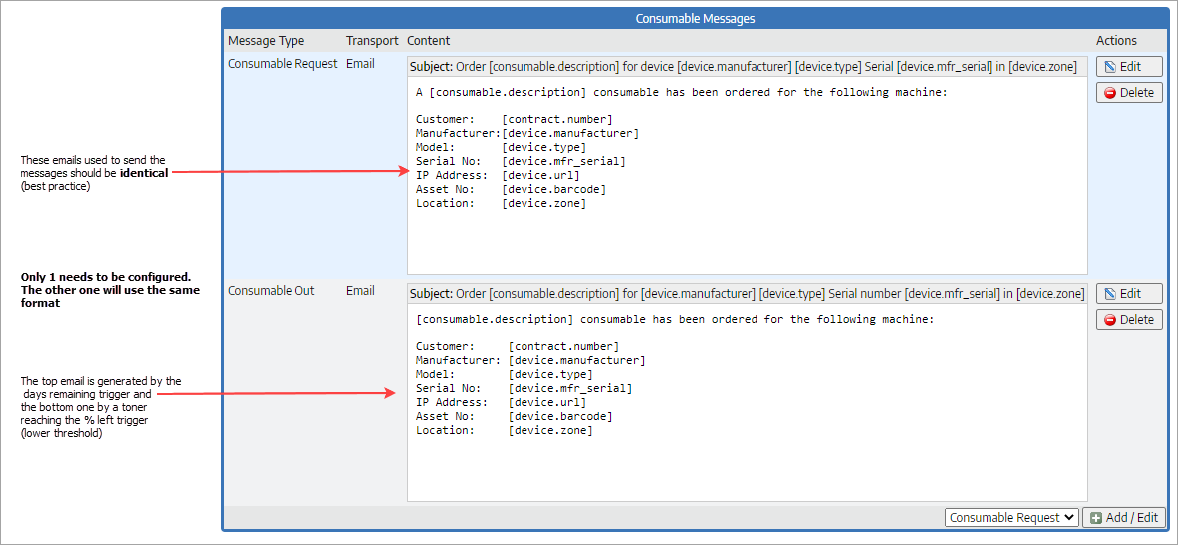Open the Consumable Request message type dropdown
Viewport: 1178px width, 545px height.
[x=1011, y=517]
